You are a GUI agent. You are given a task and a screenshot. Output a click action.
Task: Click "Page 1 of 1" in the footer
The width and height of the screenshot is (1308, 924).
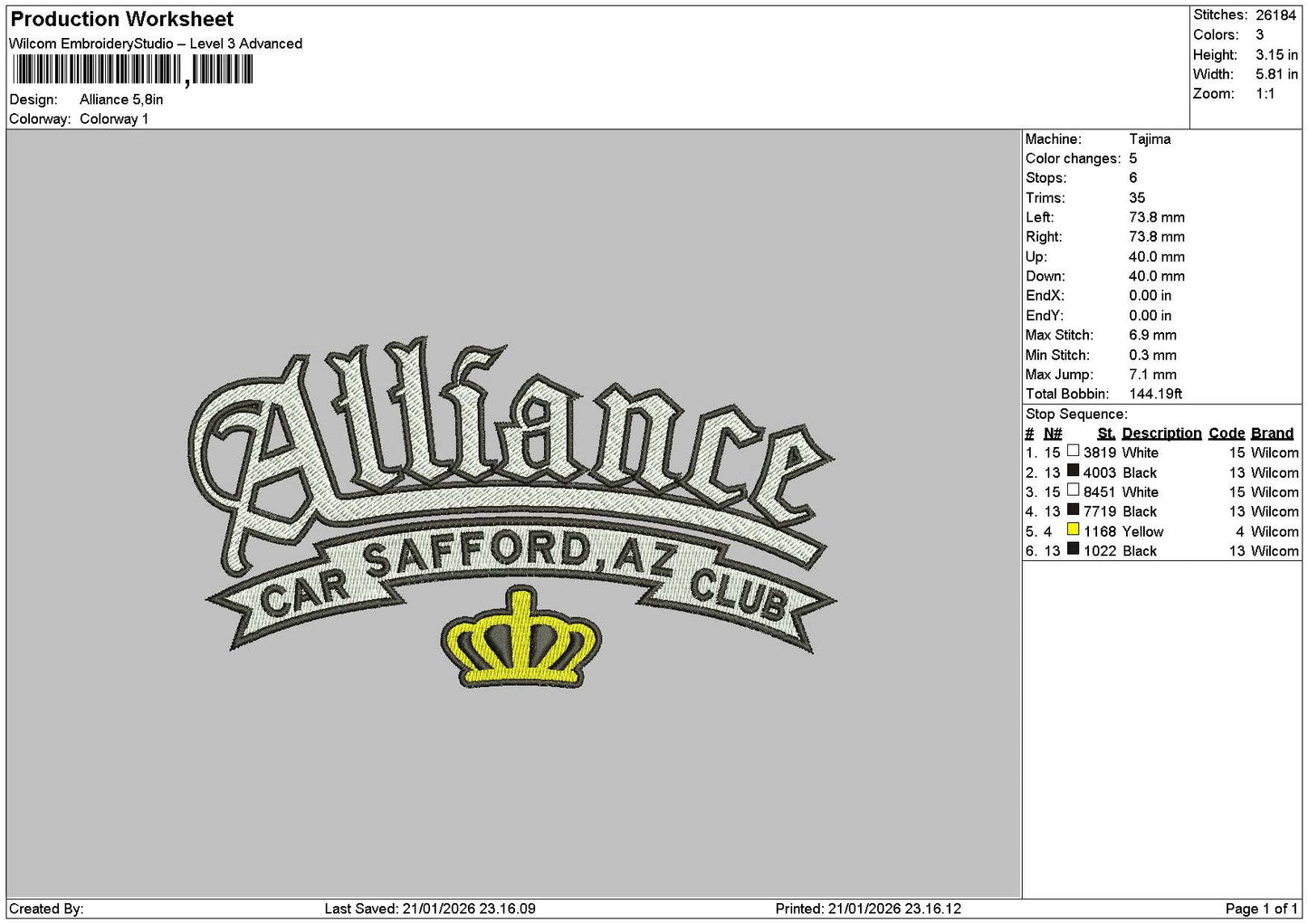1261,909
